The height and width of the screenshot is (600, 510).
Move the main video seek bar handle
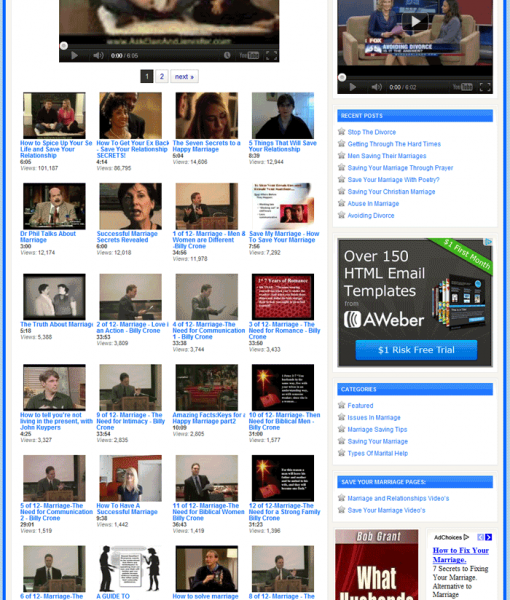[64, 46]
